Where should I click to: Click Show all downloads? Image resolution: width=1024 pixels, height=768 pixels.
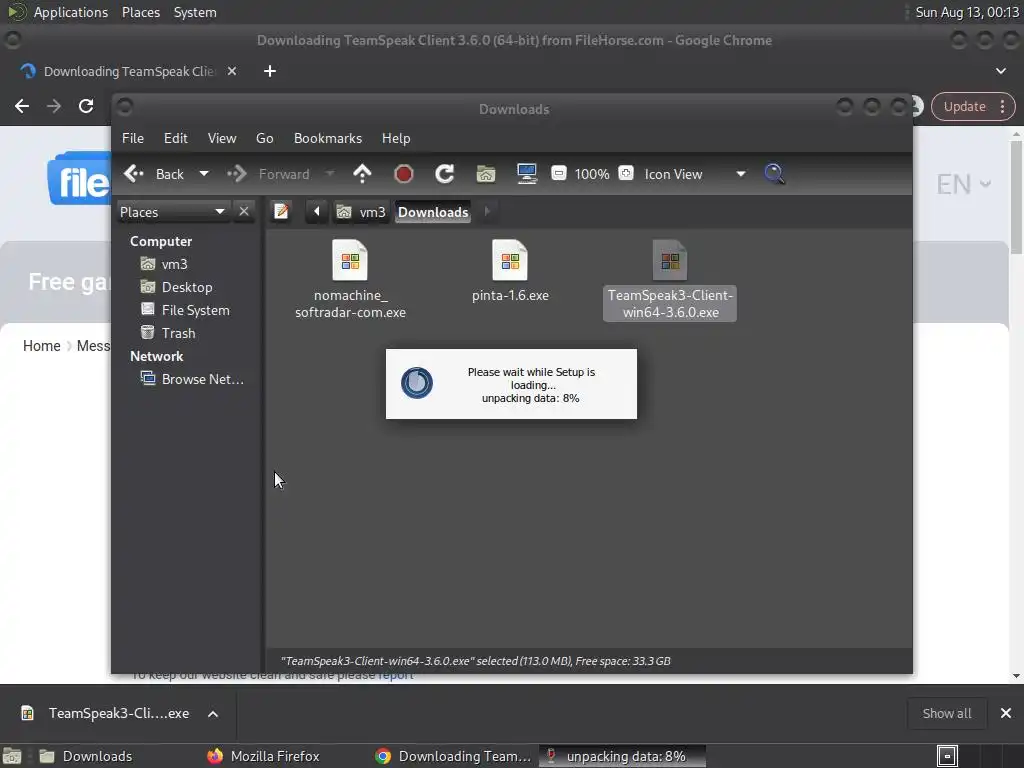[946, 713]
